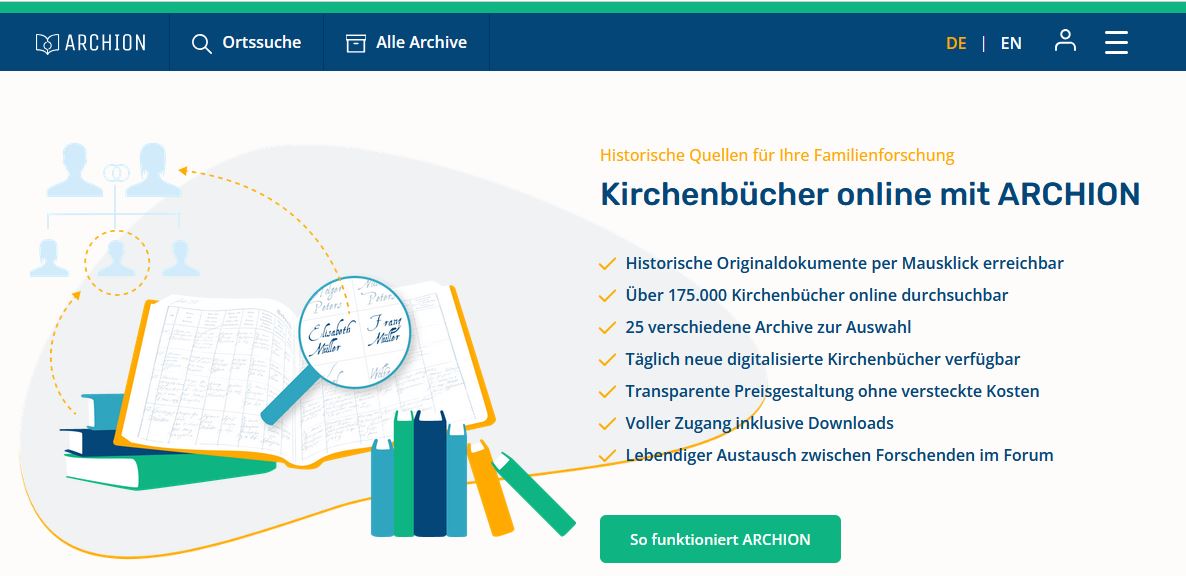The height and width of the screenshot is (576, 1186).
Task: Click the archive box icon
Action: [x=355, y=43]
